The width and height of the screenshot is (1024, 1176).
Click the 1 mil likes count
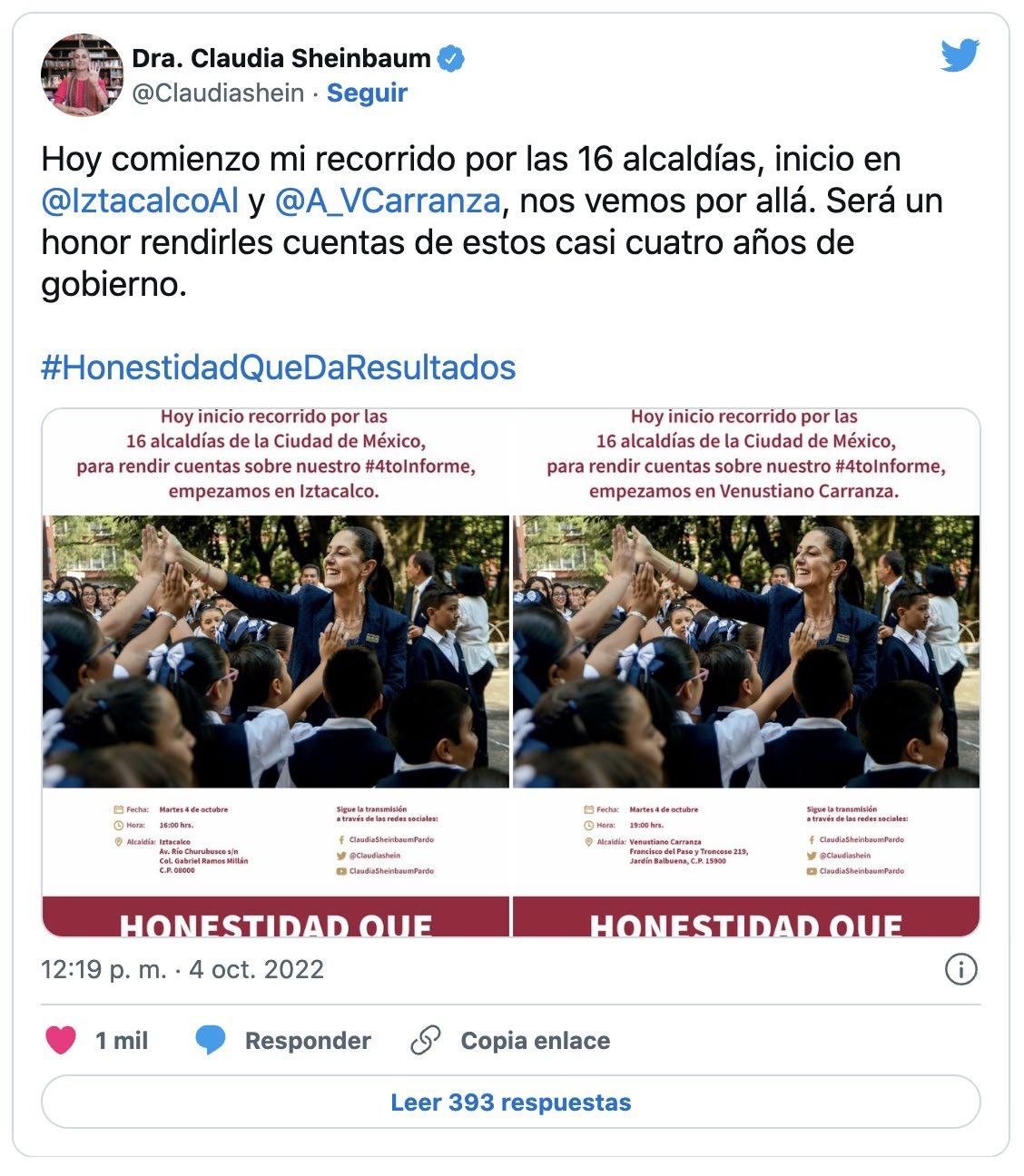[x=122, y=1041]
